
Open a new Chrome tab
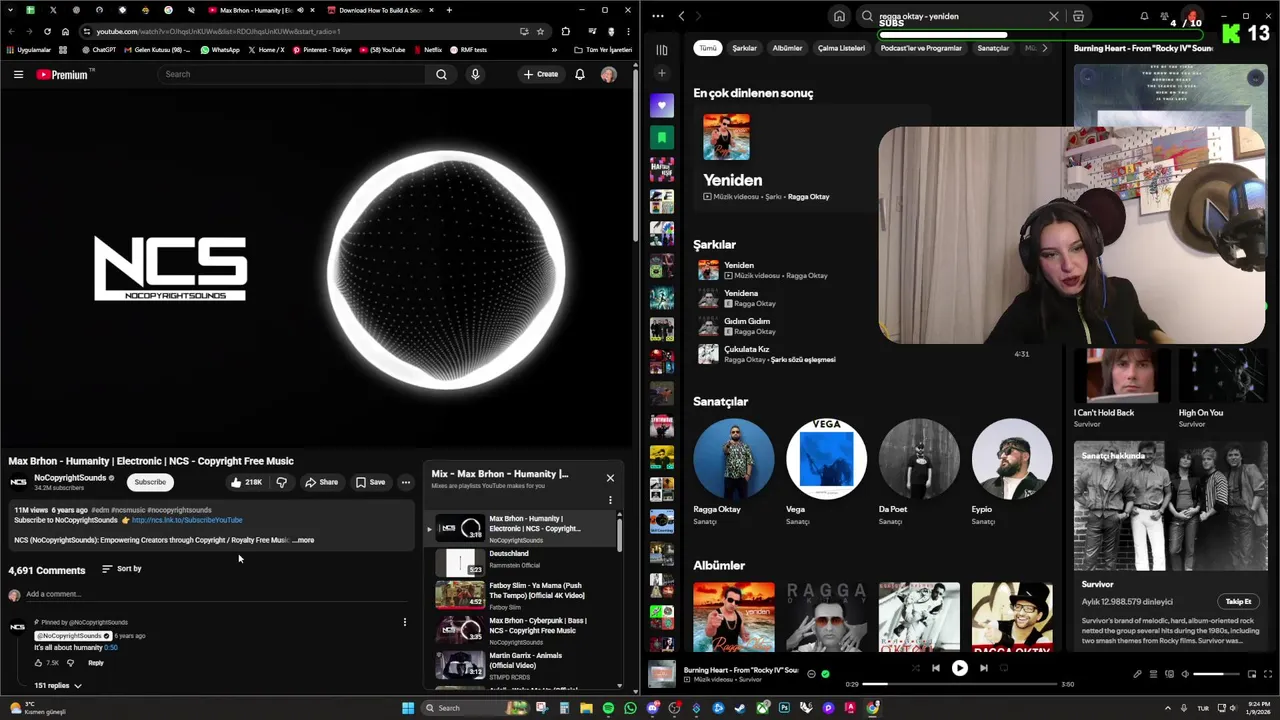[449, 10]
